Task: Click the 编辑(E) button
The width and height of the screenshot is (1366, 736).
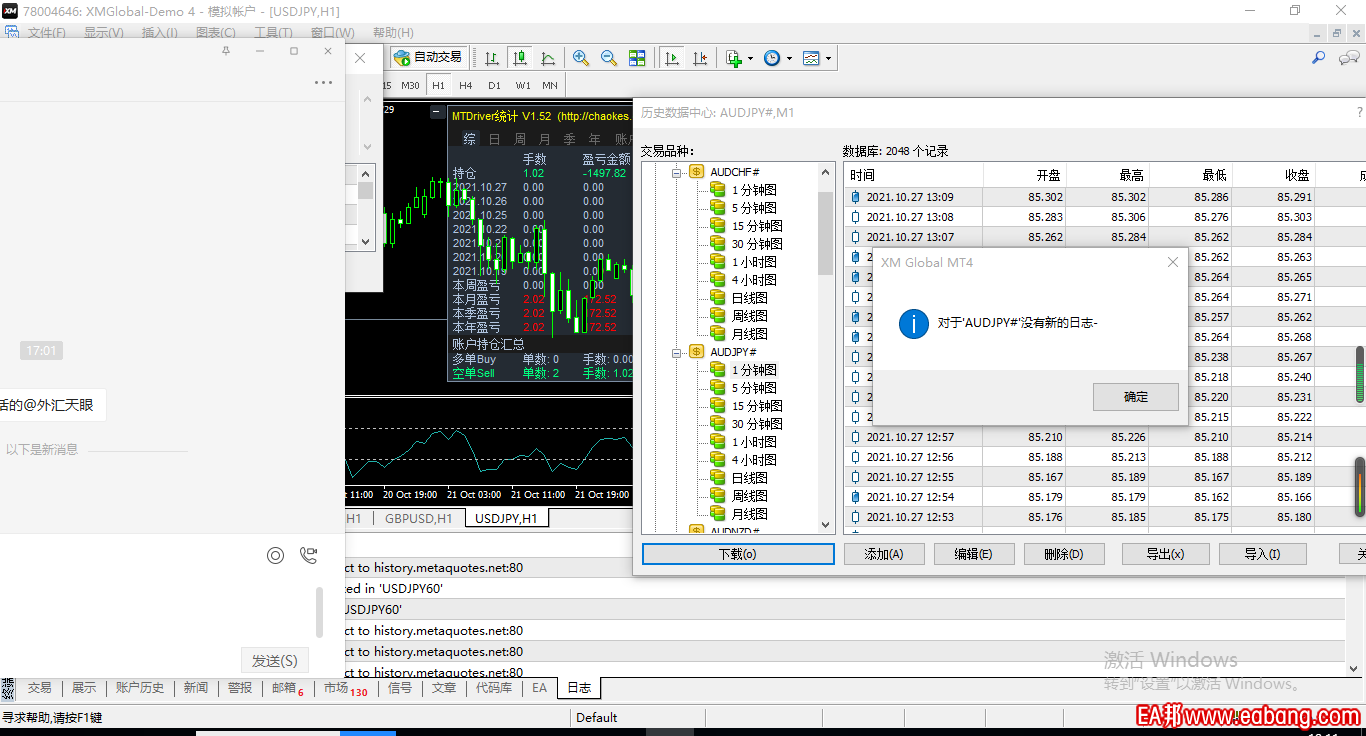Action: click(974, 554)
